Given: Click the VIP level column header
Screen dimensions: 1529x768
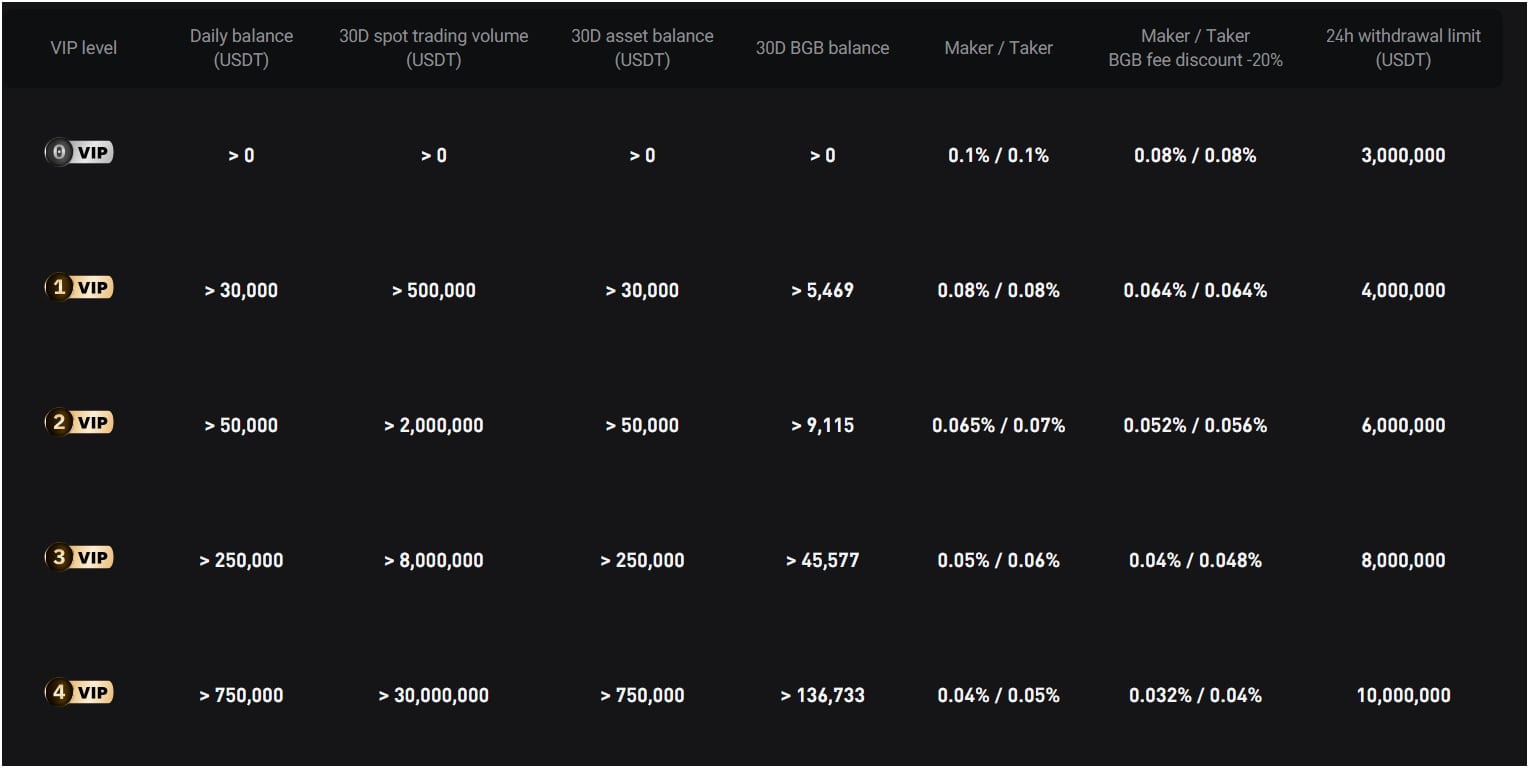Looking at the screenshot, I should [84, 47].
